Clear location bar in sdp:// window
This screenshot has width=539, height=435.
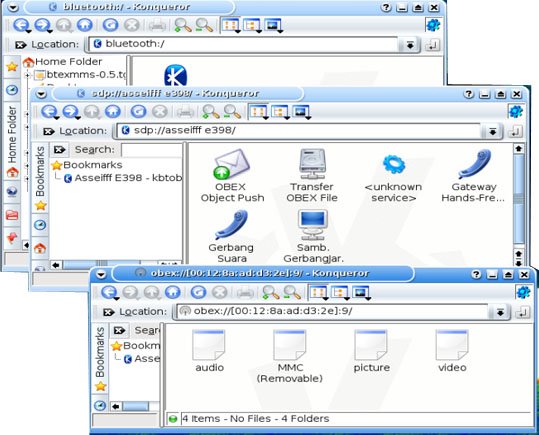[48, 131]
